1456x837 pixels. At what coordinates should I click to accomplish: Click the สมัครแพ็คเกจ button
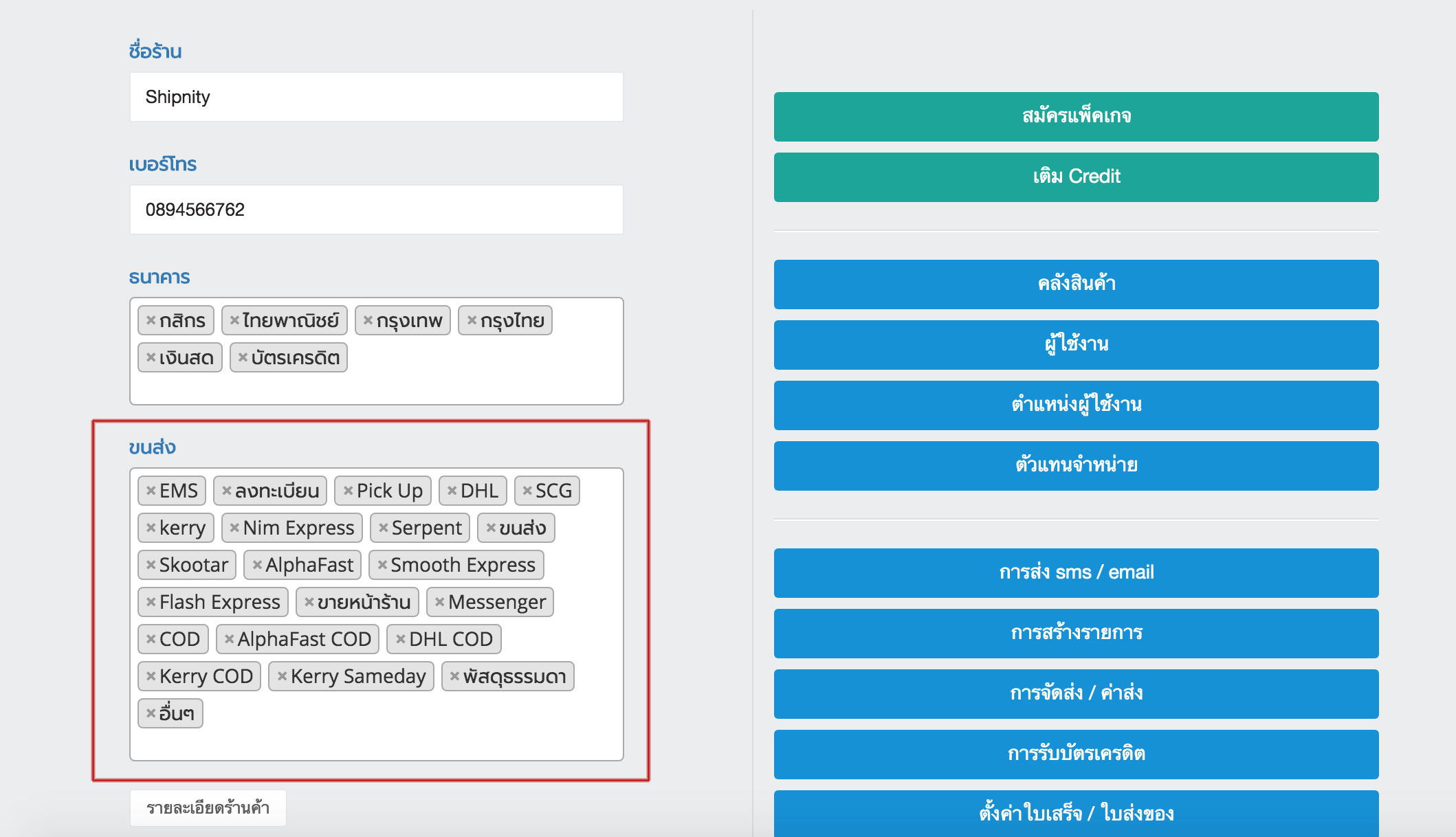(x=1075, y=115)
